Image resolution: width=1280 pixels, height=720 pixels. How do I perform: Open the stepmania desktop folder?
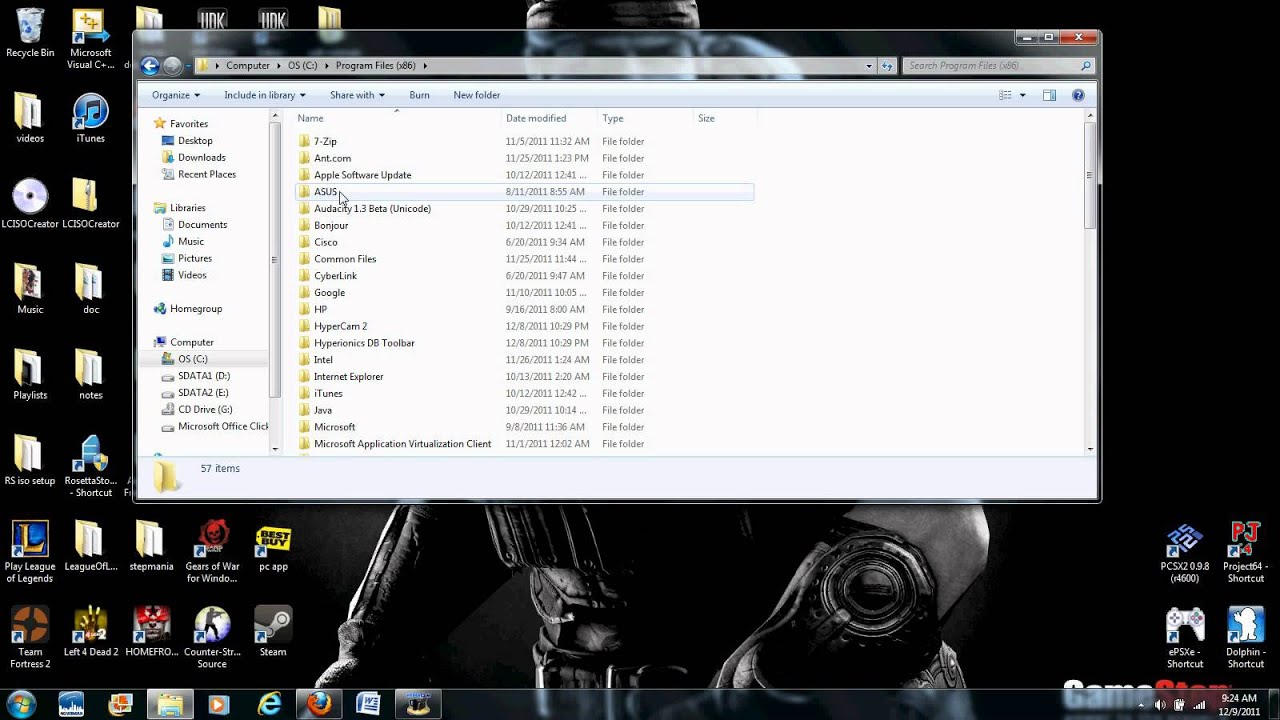[151, 546]
